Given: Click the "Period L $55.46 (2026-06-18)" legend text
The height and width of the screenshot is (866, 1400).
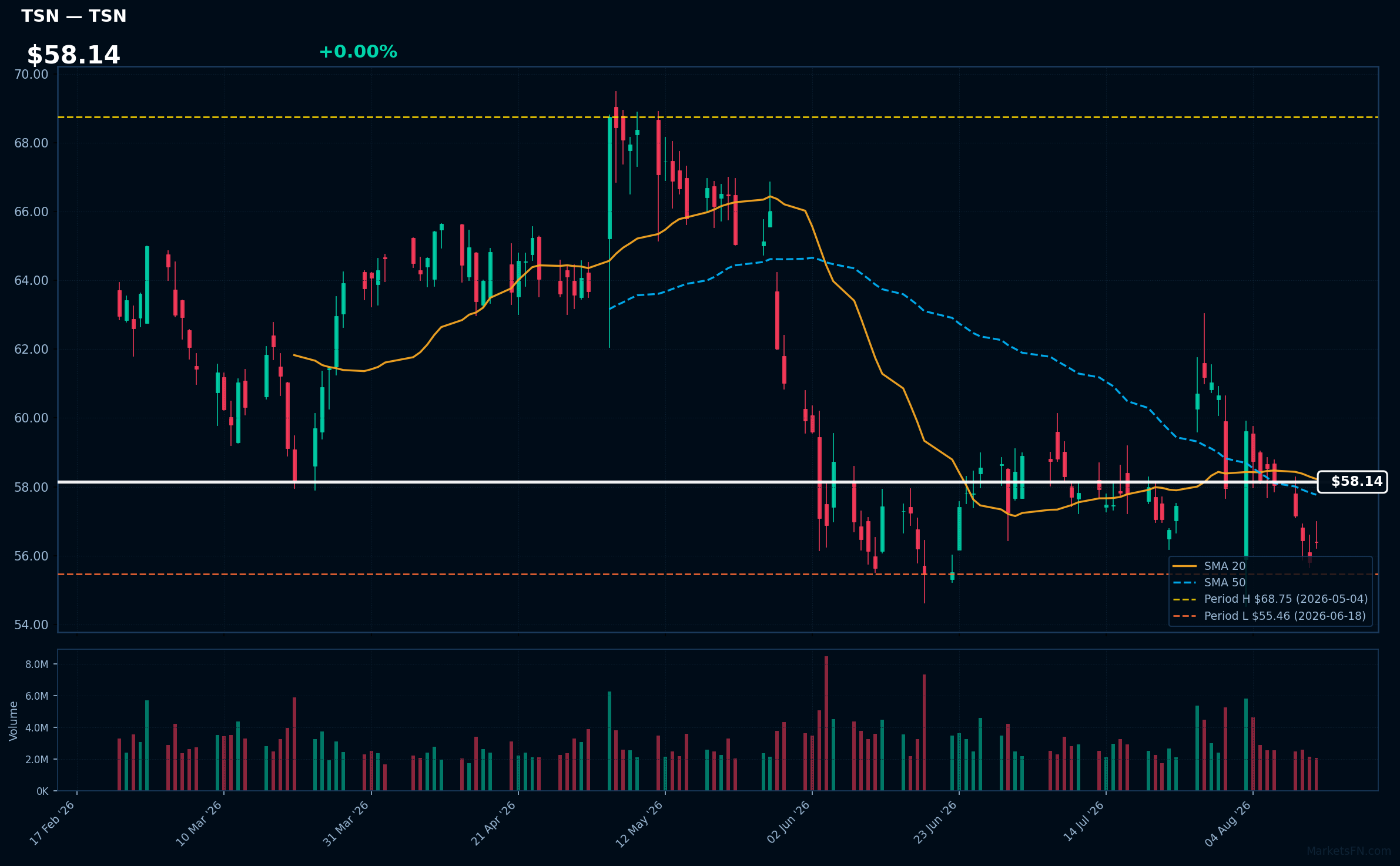Looking at the screenshot, I should coord(1285,616).
